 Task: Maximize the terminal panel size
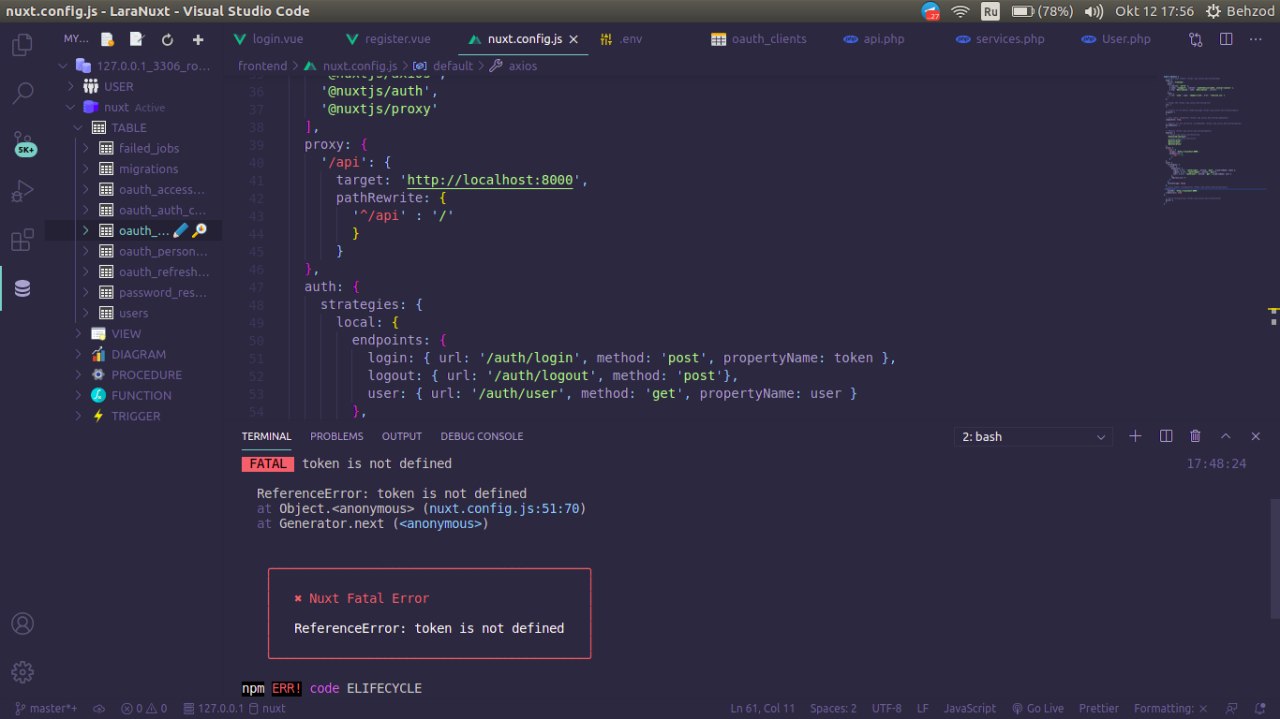coord(1226,436)
